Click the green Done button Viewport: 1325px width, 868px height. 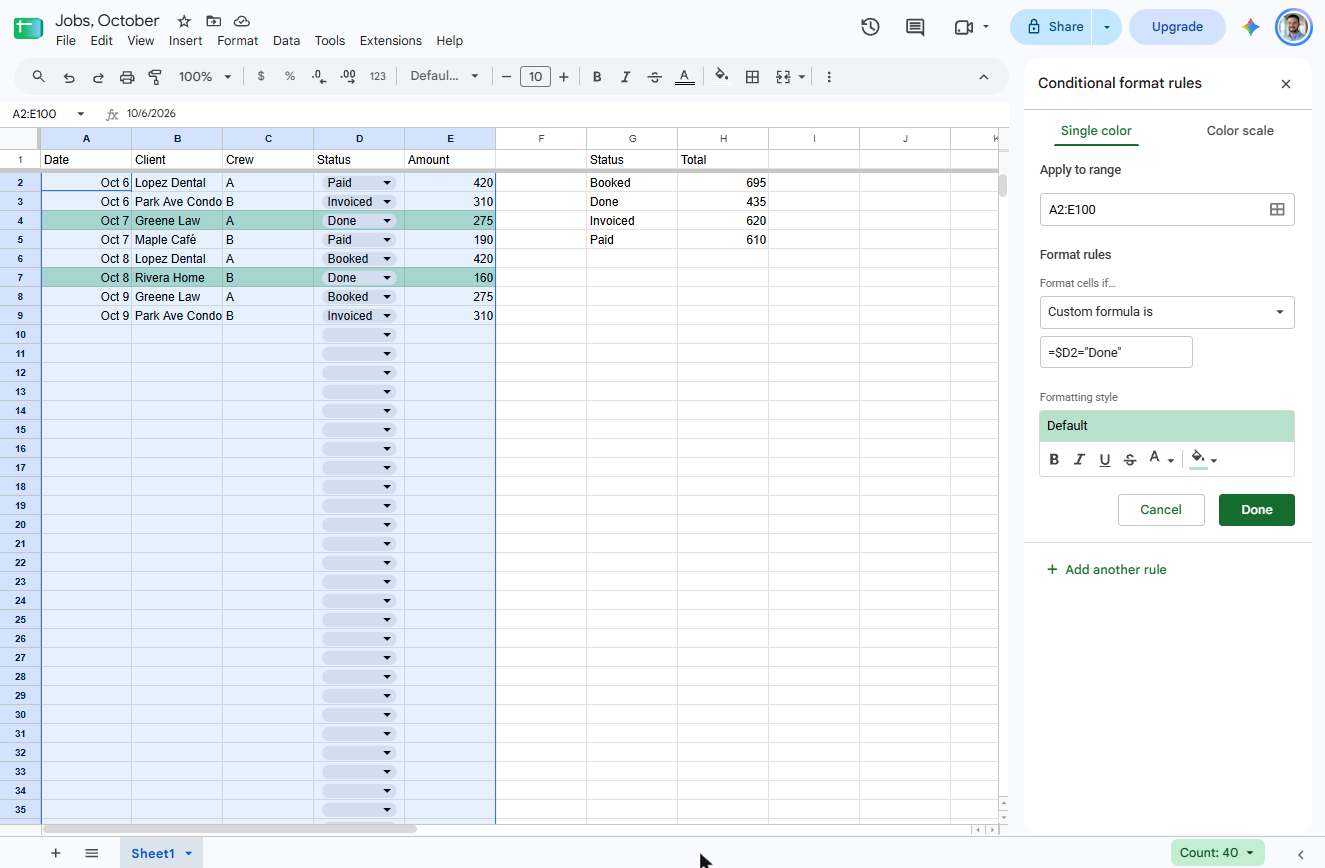(1257, 510)
